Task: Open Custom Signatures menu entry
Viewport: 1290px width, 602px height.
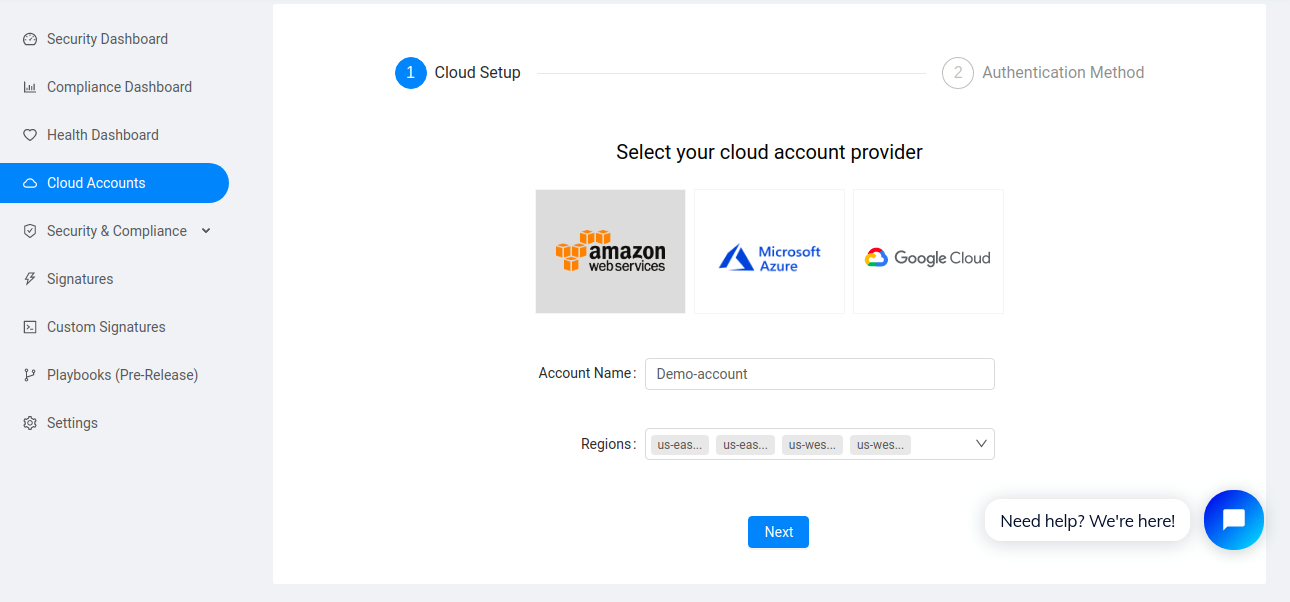Action: 106,327
